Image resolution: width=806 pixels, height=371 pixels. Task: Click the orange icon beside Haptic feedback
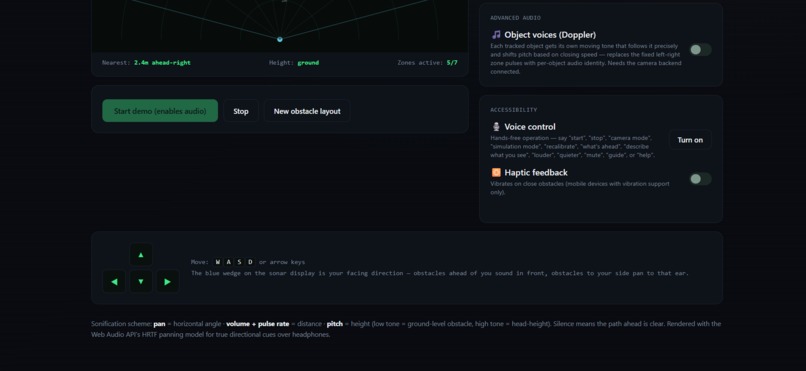(x=496, y=173)
